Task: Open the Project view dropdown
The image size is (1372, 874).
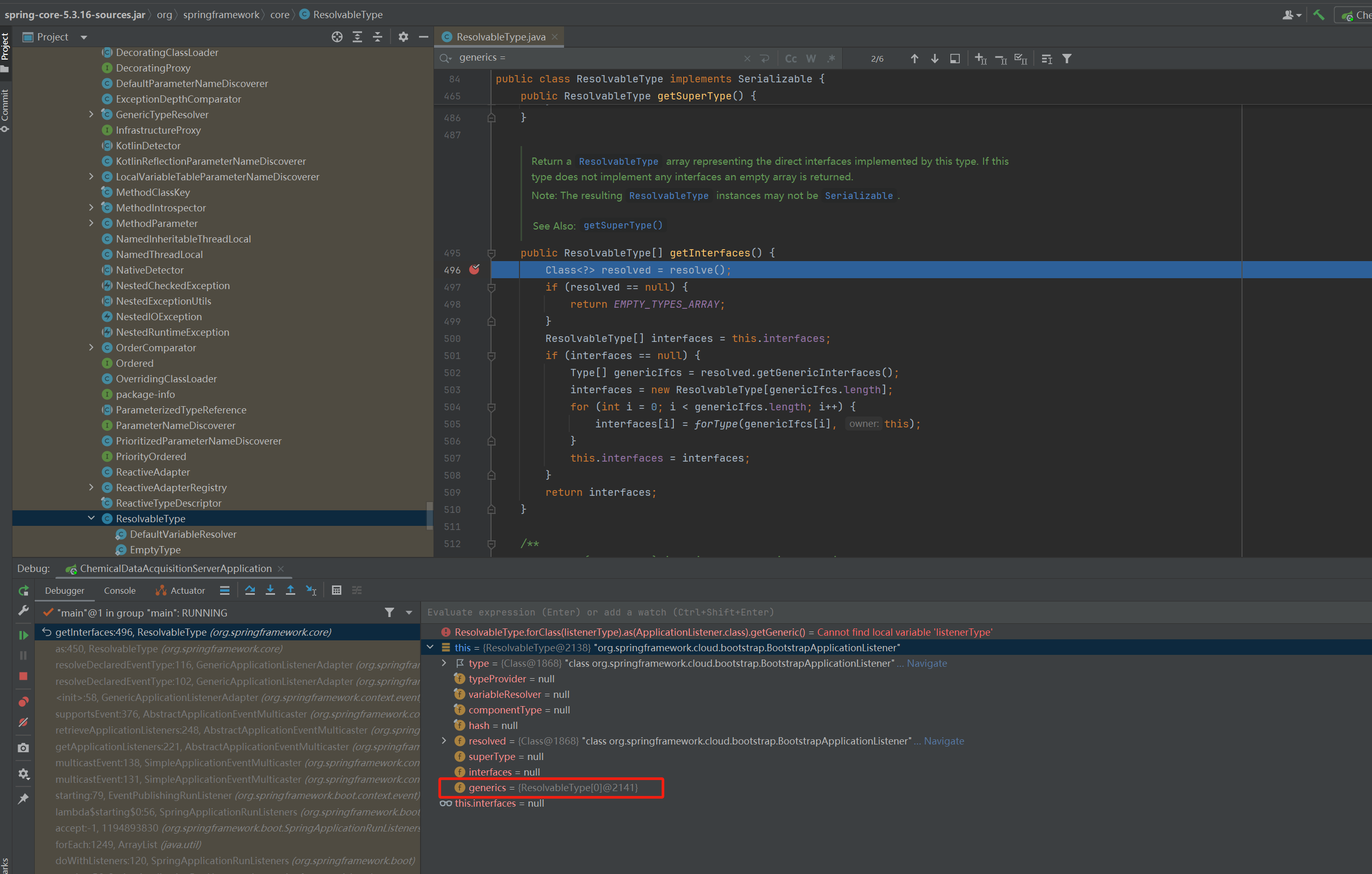Action: [84, 38]
